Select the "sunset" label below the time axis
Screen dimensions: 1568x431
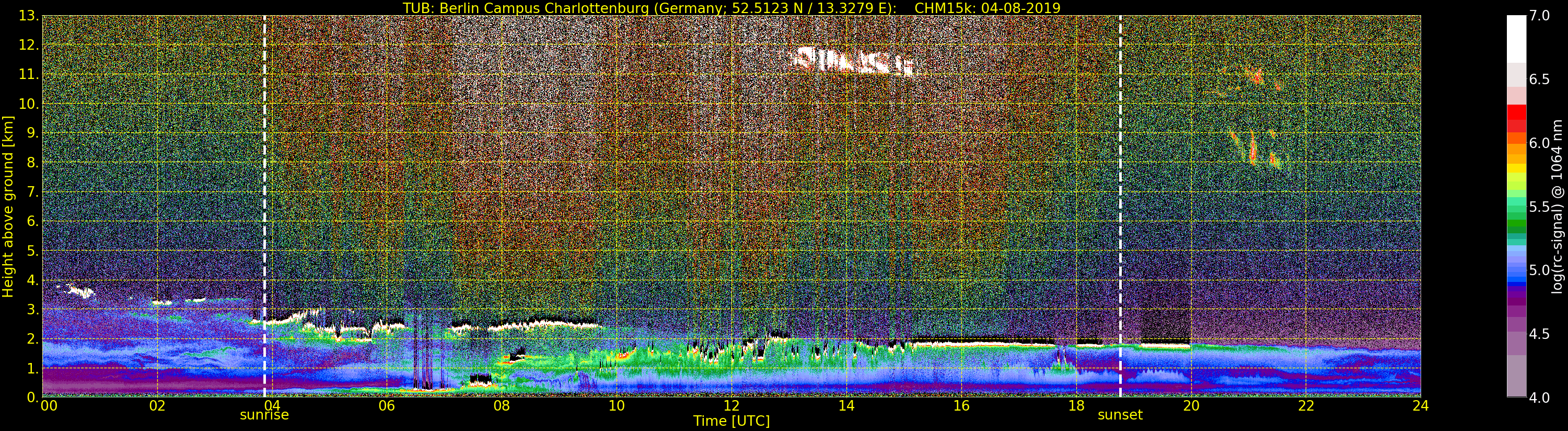pyautogui.click(x=1120, y=415)
